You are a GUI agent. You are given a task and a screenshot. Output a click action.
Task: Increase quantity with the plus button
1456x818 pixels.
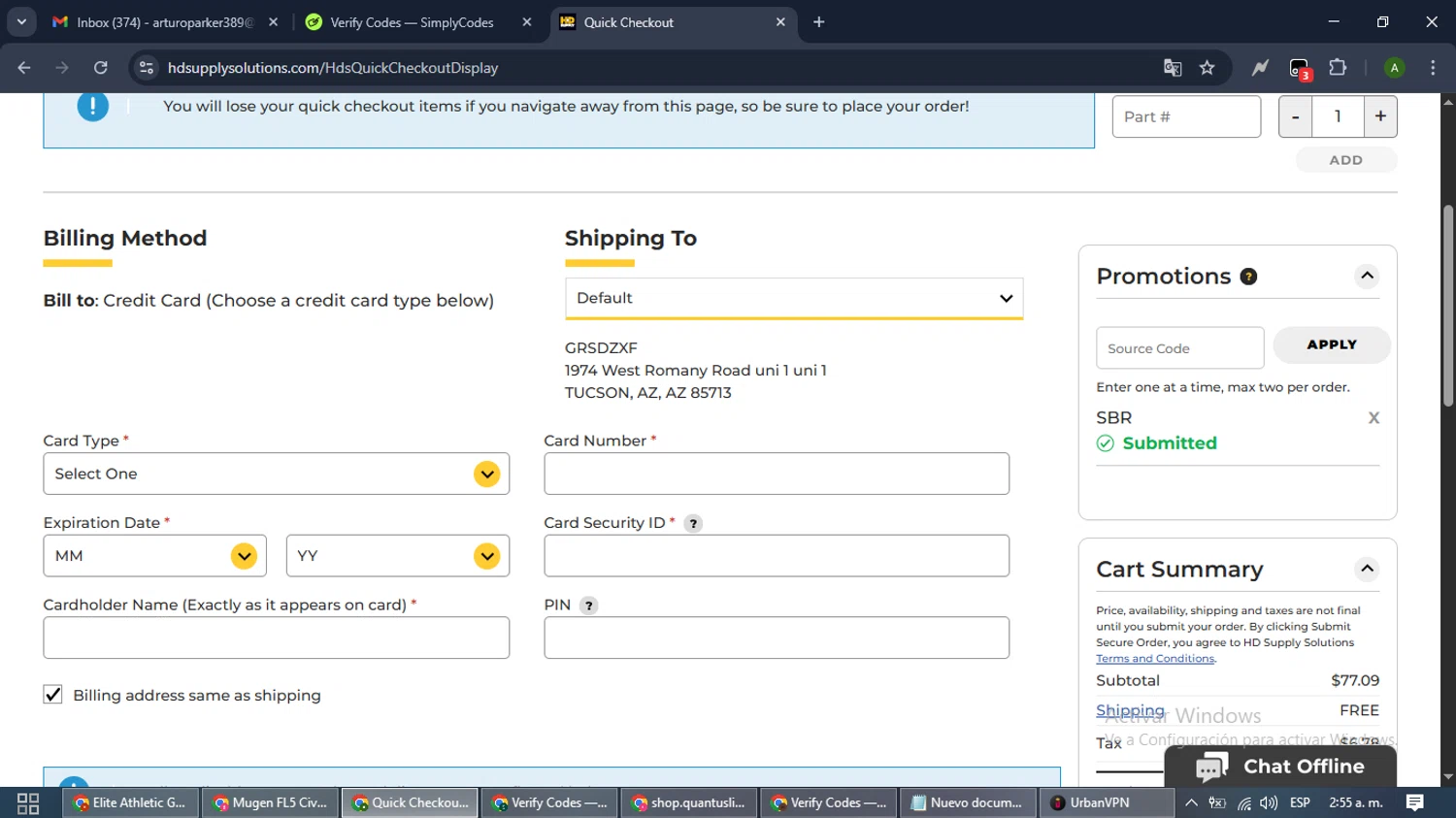[x=1380, y=116]
